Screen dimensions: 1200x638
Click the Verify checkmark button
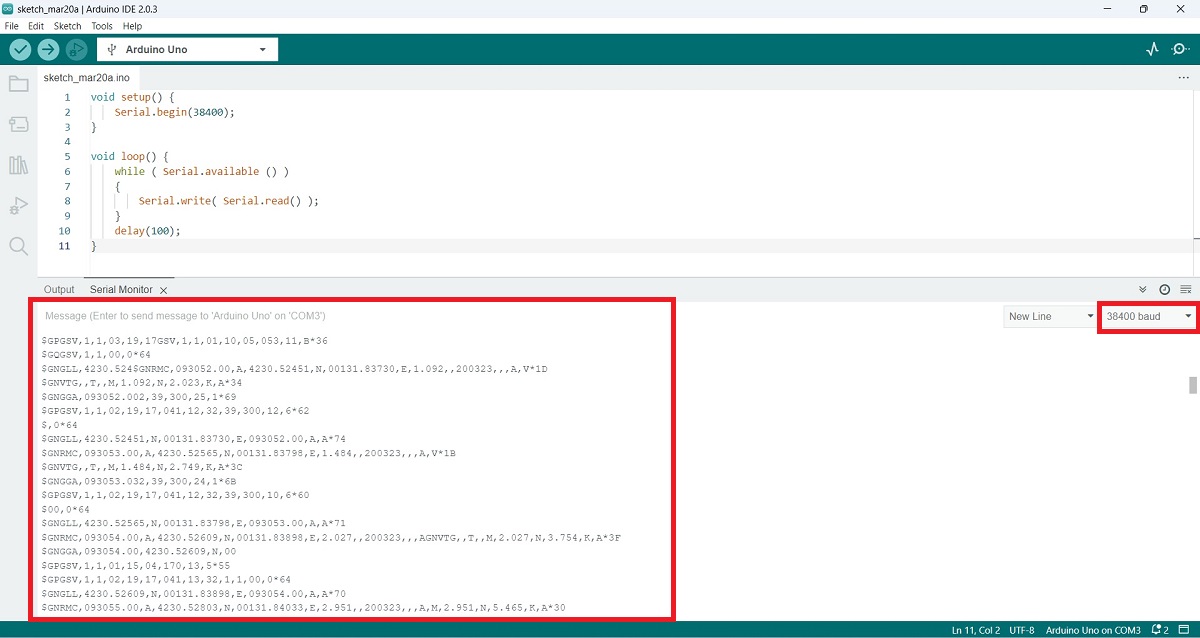click(x=20, y=49)
